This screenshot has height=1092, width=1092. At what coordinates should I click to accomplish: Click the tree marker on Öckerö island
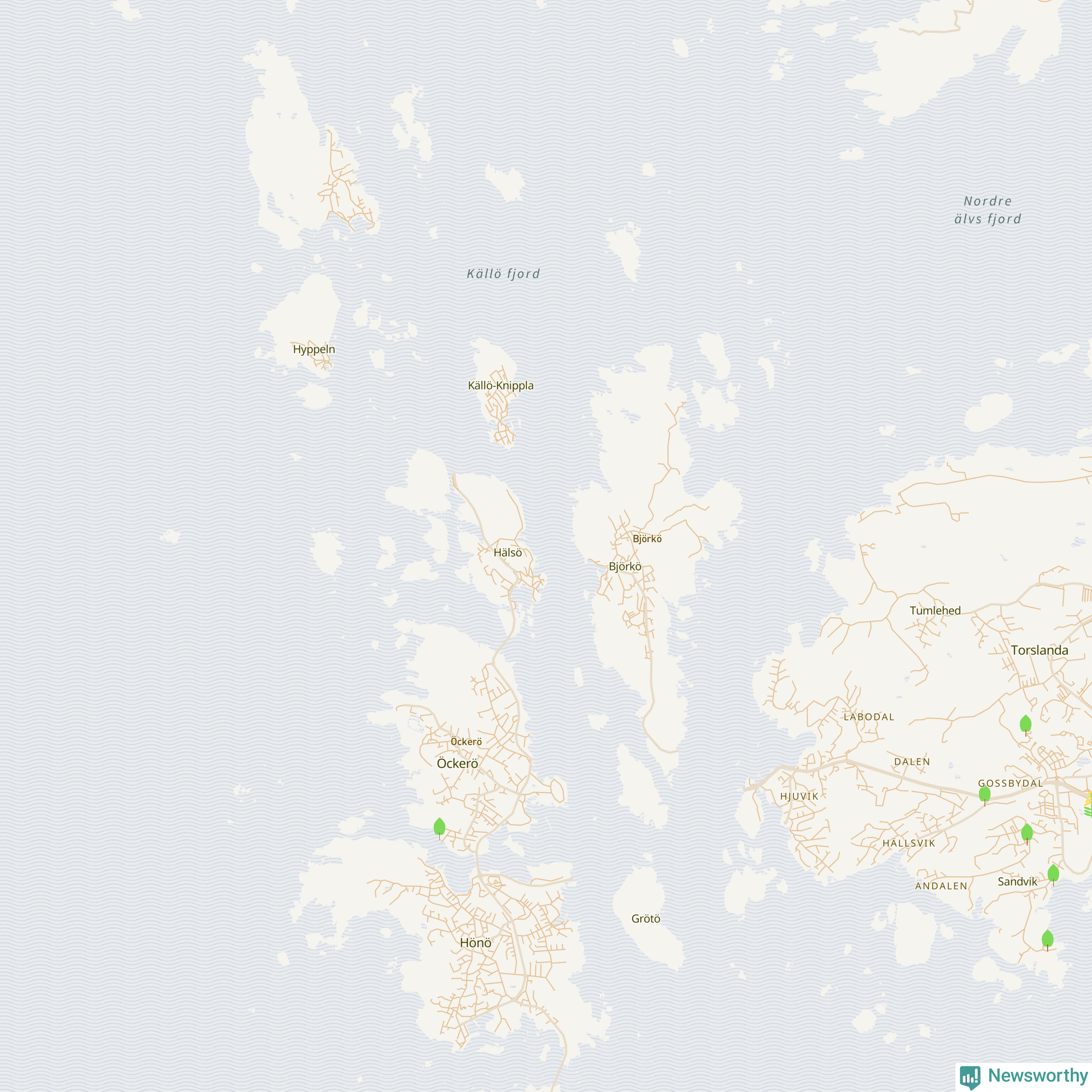click(439, 828)
